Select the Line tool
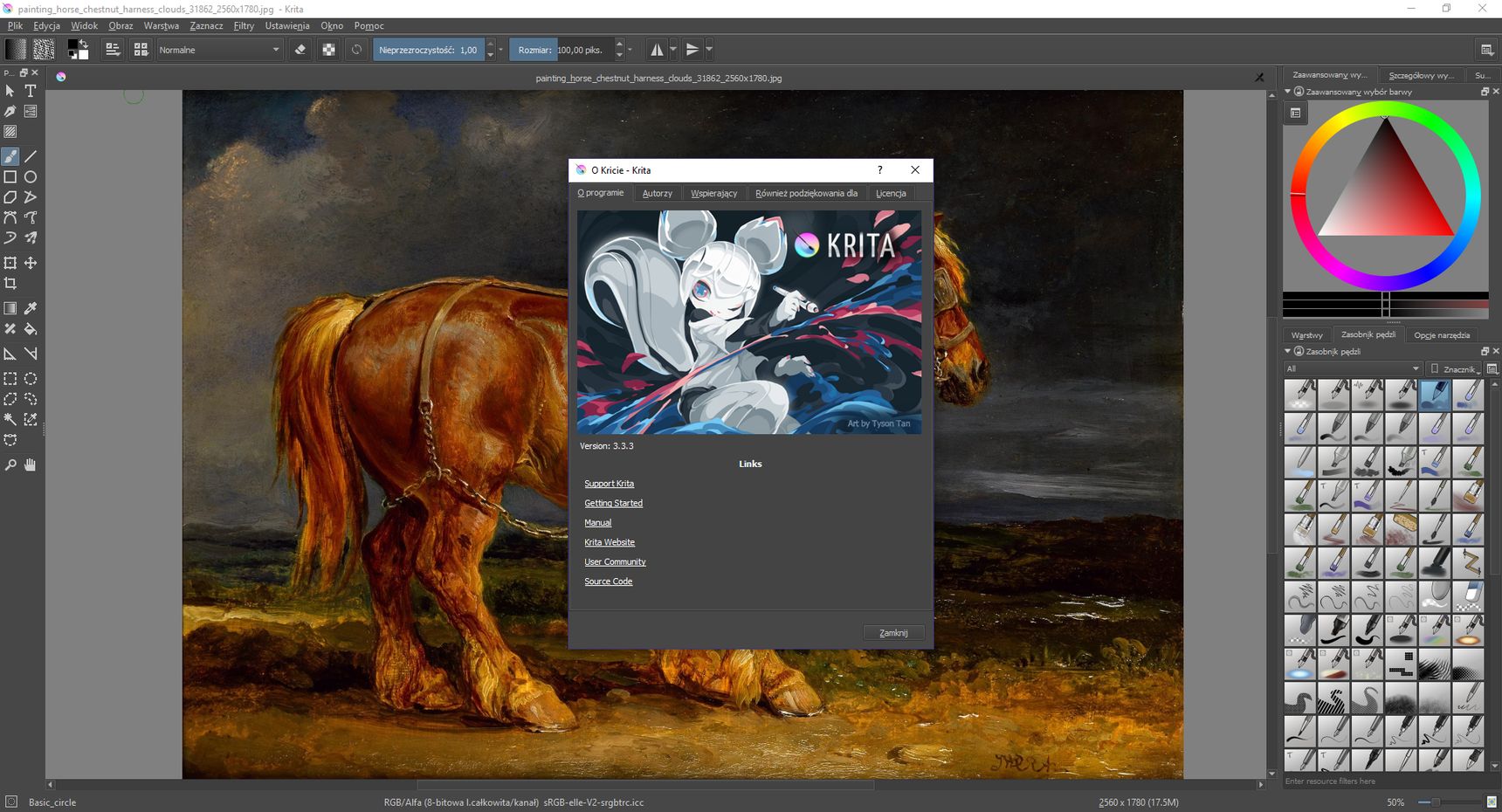 [x=31, y=156]
